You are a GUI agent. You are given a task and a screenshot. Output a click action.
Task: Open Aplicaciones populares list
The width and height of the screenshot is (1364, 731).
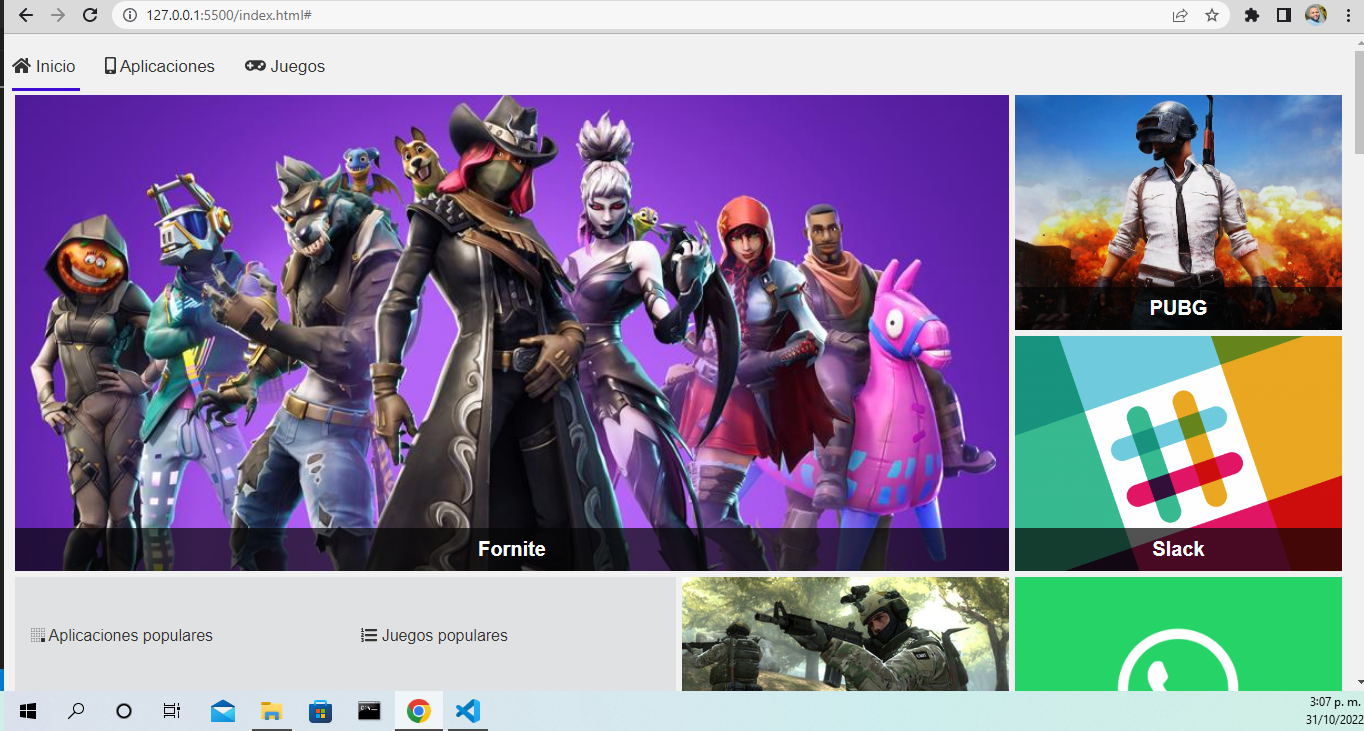(122, 635)
